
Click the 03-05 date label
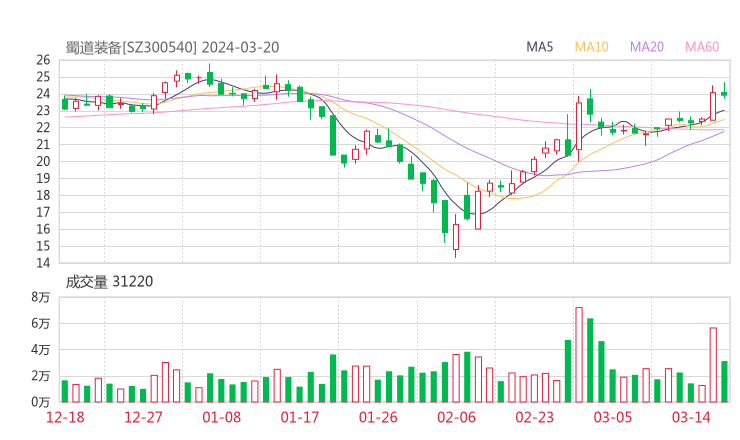click(613, 417)
